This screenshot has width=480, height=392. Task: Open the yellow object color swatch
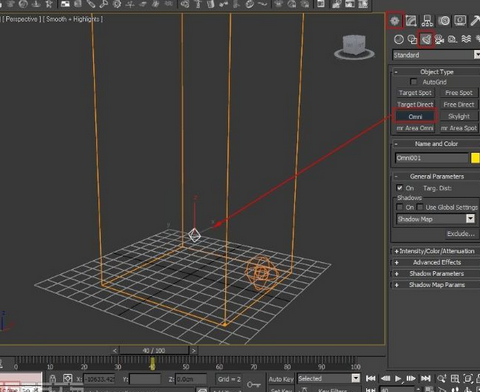point(475,158)
